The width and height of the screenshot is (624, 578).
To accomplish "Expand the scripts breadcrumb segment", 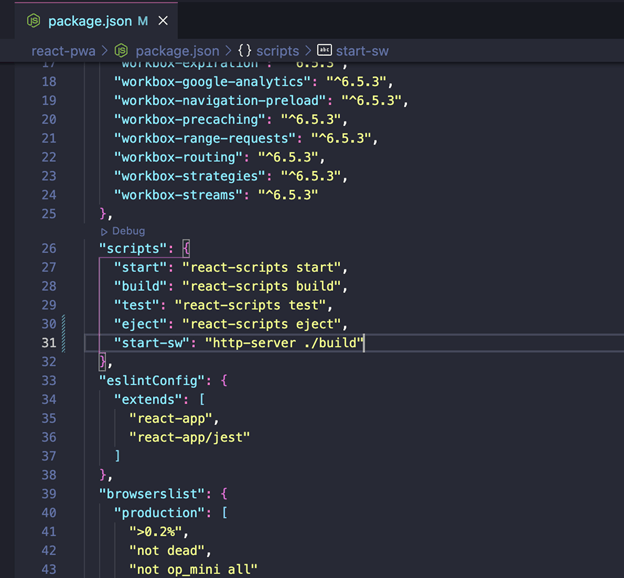I will pos(277,51).
